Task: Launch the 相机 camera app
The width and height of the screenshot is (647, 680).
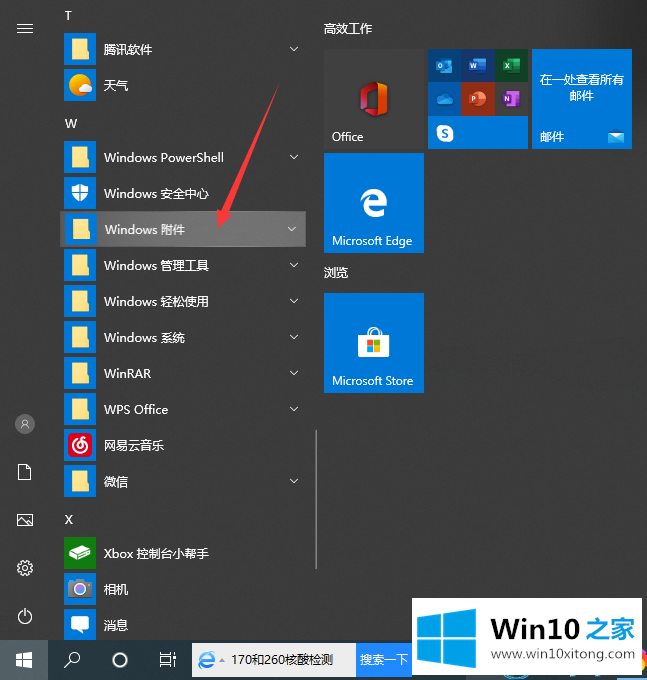Action: coord(184,589)
